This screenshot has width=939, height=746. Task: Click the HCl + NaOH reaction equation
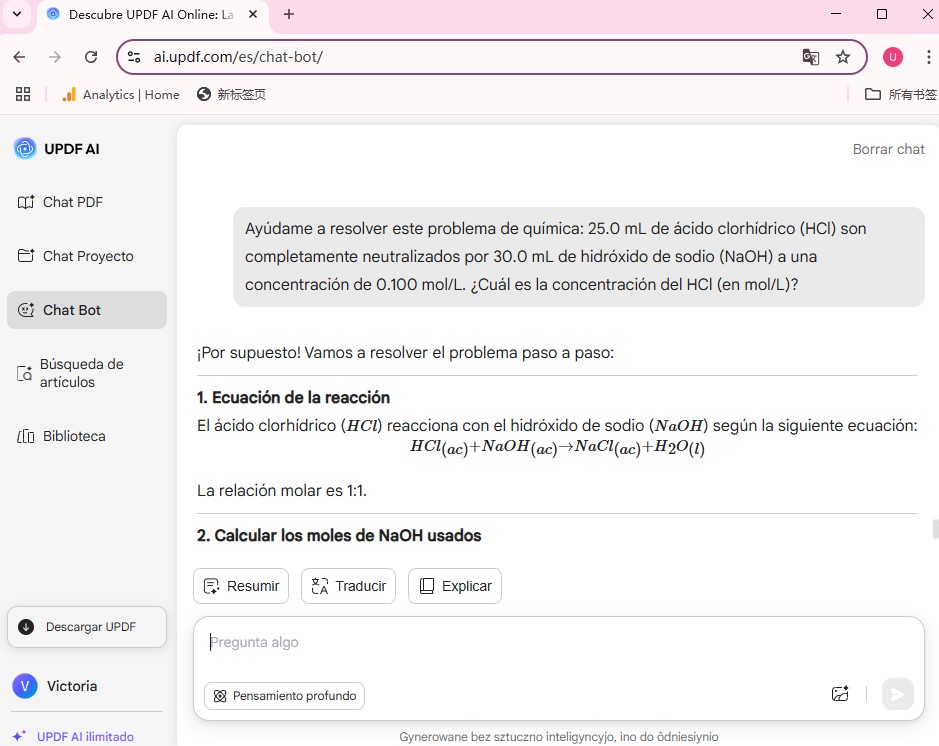coord(557,448)
